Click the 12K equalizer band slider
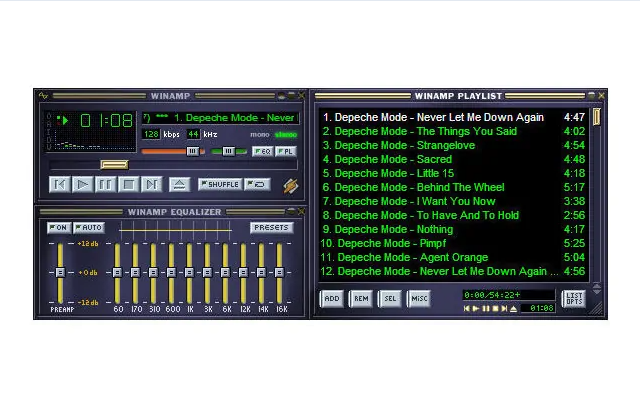The image size is (640, 406). point(243,272)
